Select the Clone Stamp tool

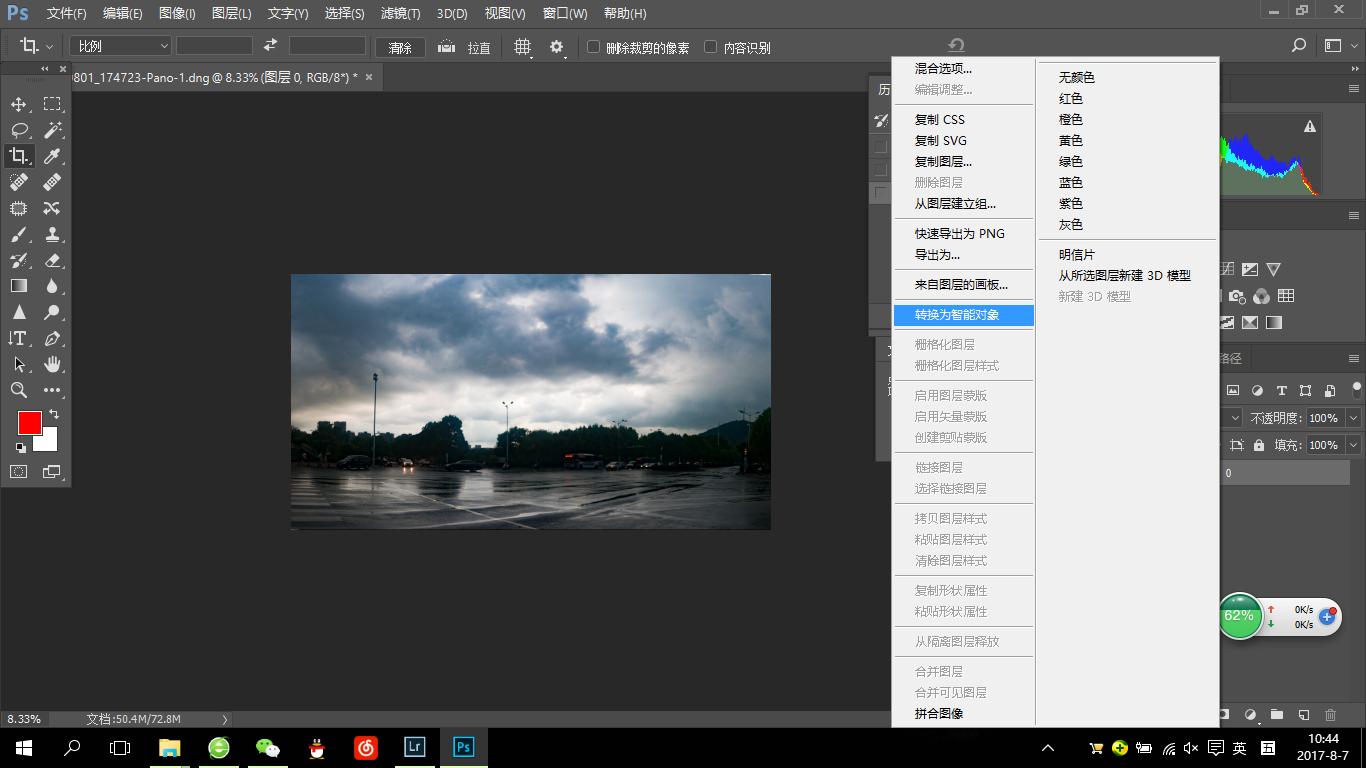point(52,234)
